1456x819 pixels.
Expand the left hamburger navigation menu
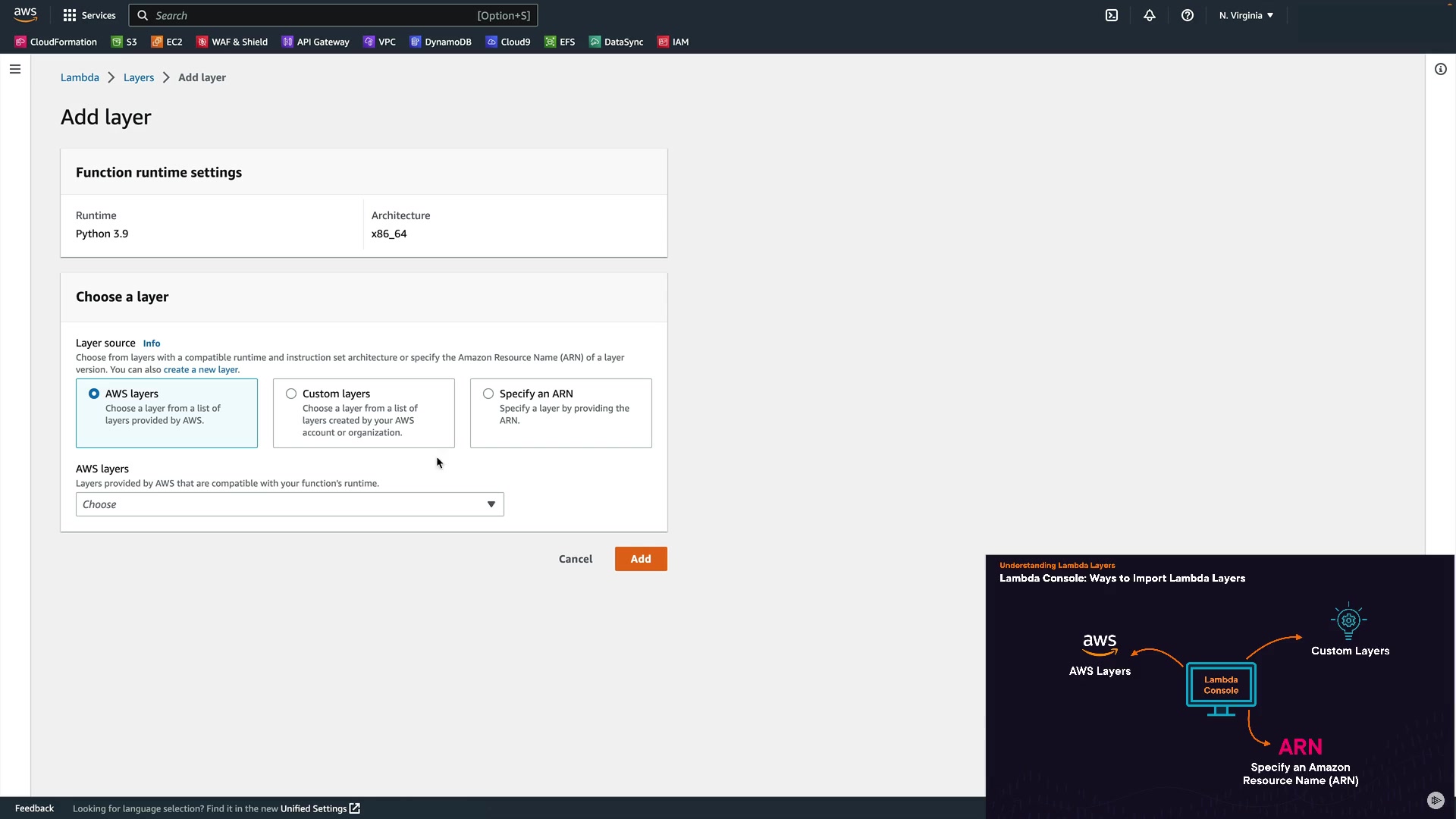point(15,69)
